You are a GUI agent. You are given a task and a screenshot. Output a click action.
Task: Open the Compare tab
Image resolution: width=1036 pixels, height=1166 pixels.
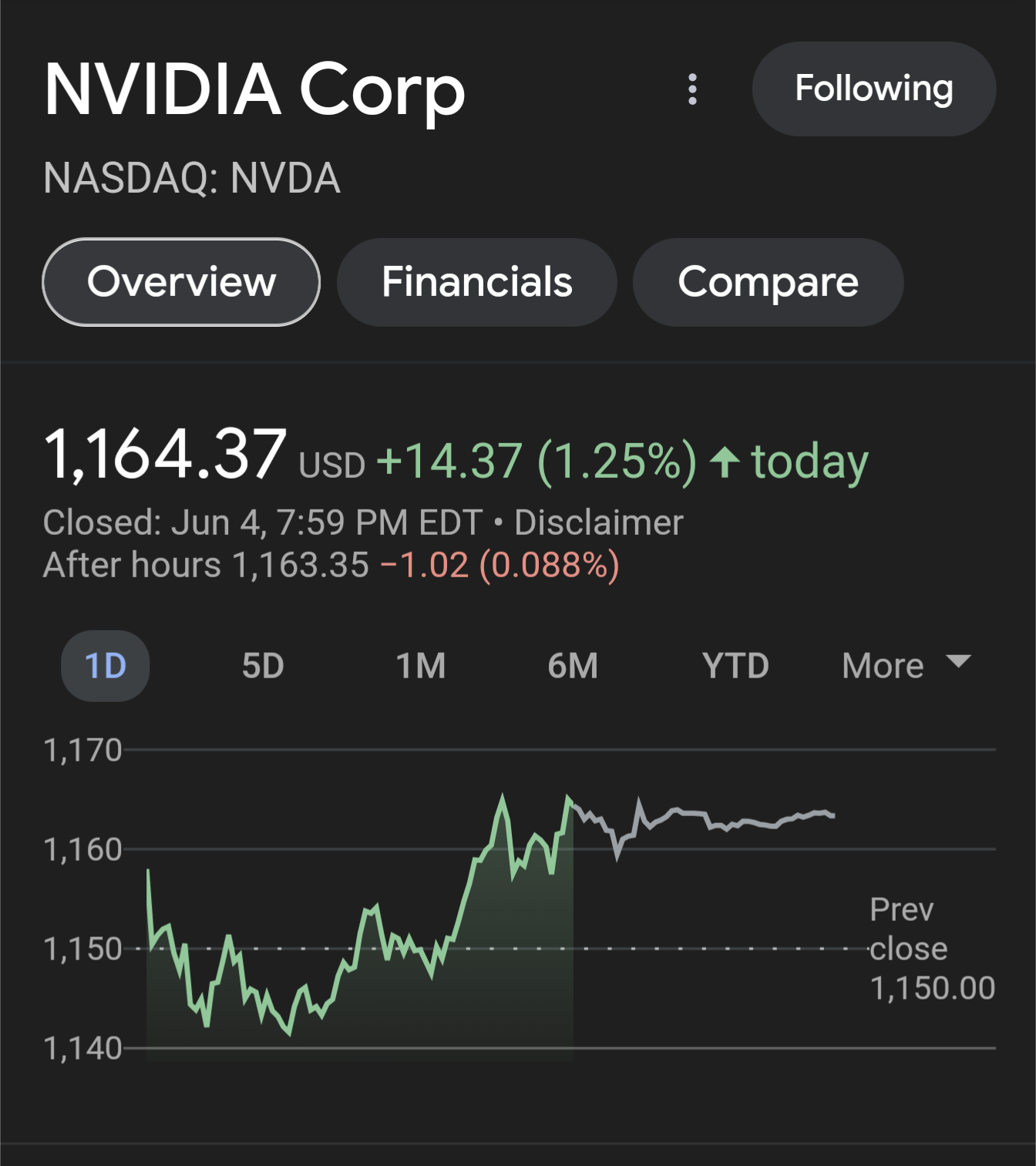pyautogui.click(x=768, y=282)
